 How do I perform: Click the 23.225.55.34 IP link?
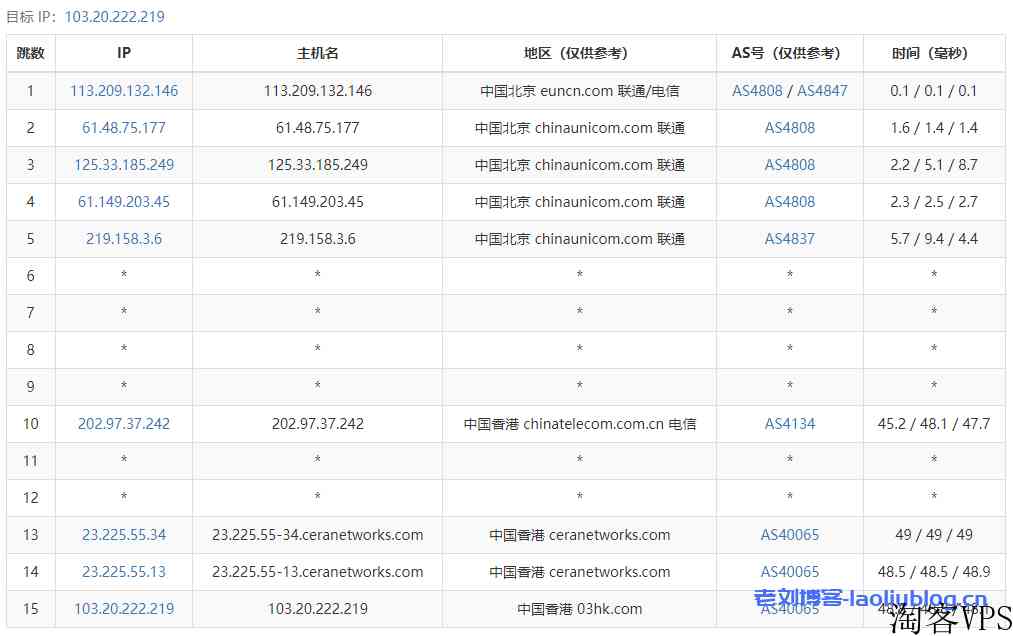[x=124, y=535]
